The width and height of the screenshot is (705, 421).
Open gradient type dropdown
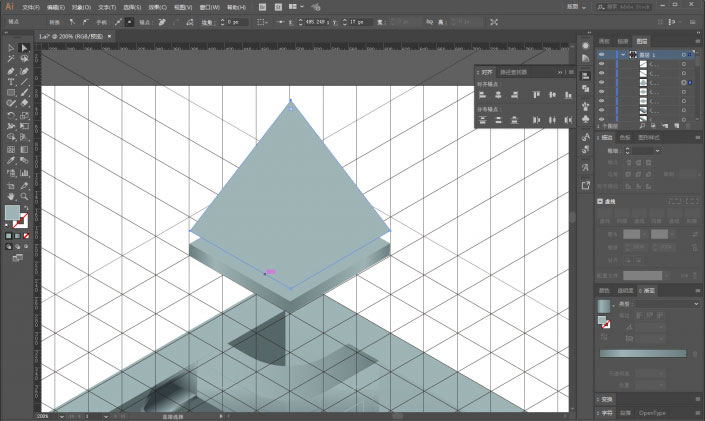coord(696,304)
